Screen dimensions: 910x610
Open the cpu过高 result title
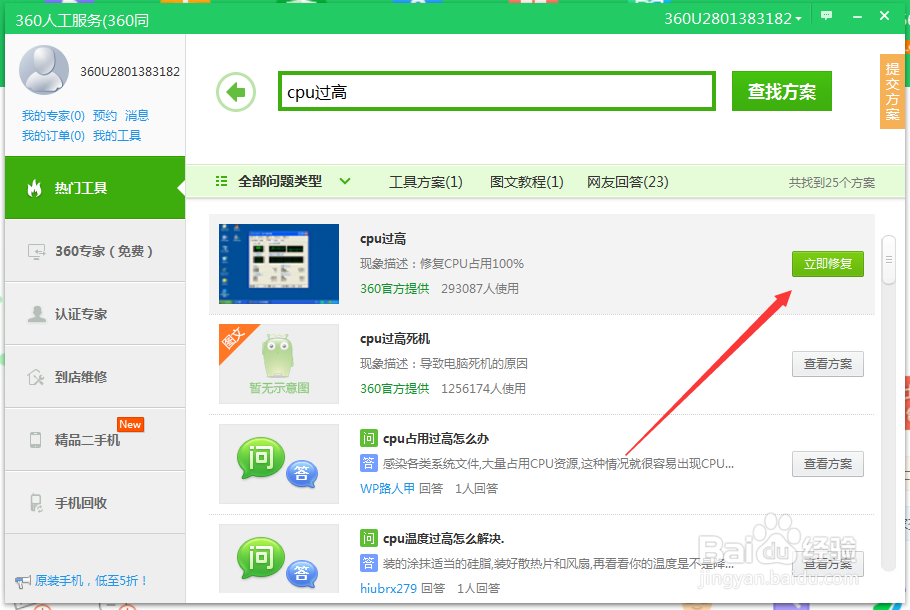click(x=383, y=239)
